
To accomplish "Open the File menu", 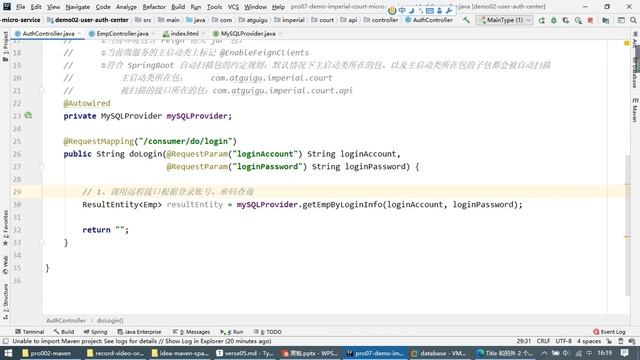I will [20, 7].
